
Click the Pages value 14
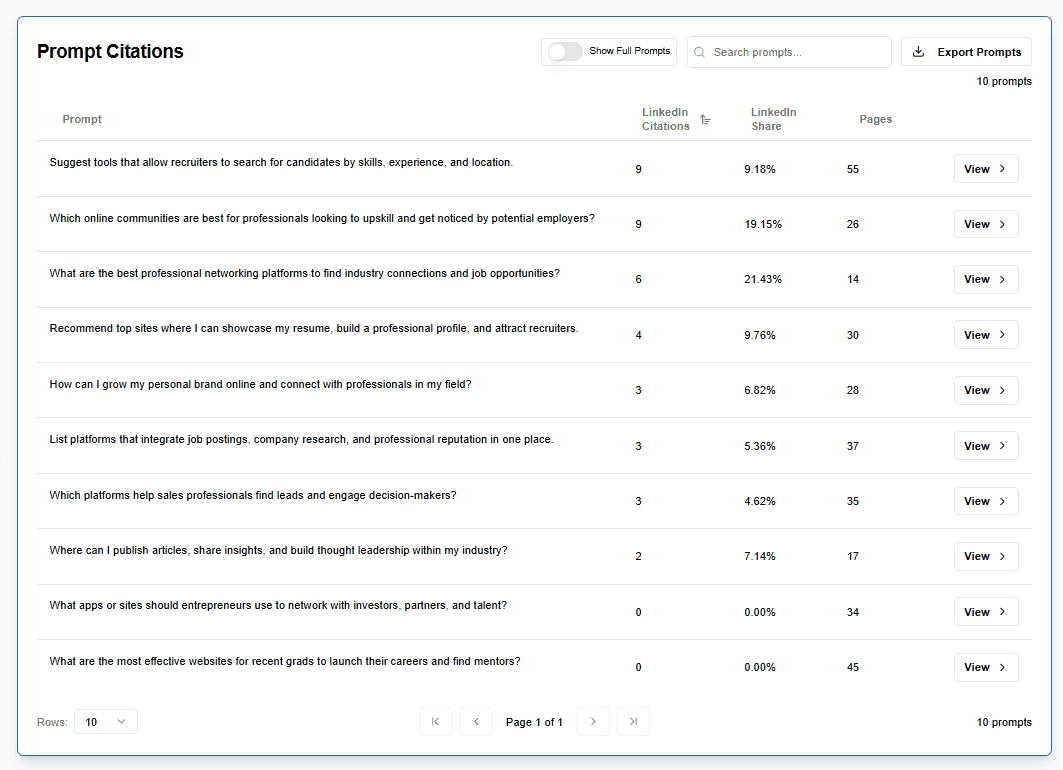click(853, 279)
